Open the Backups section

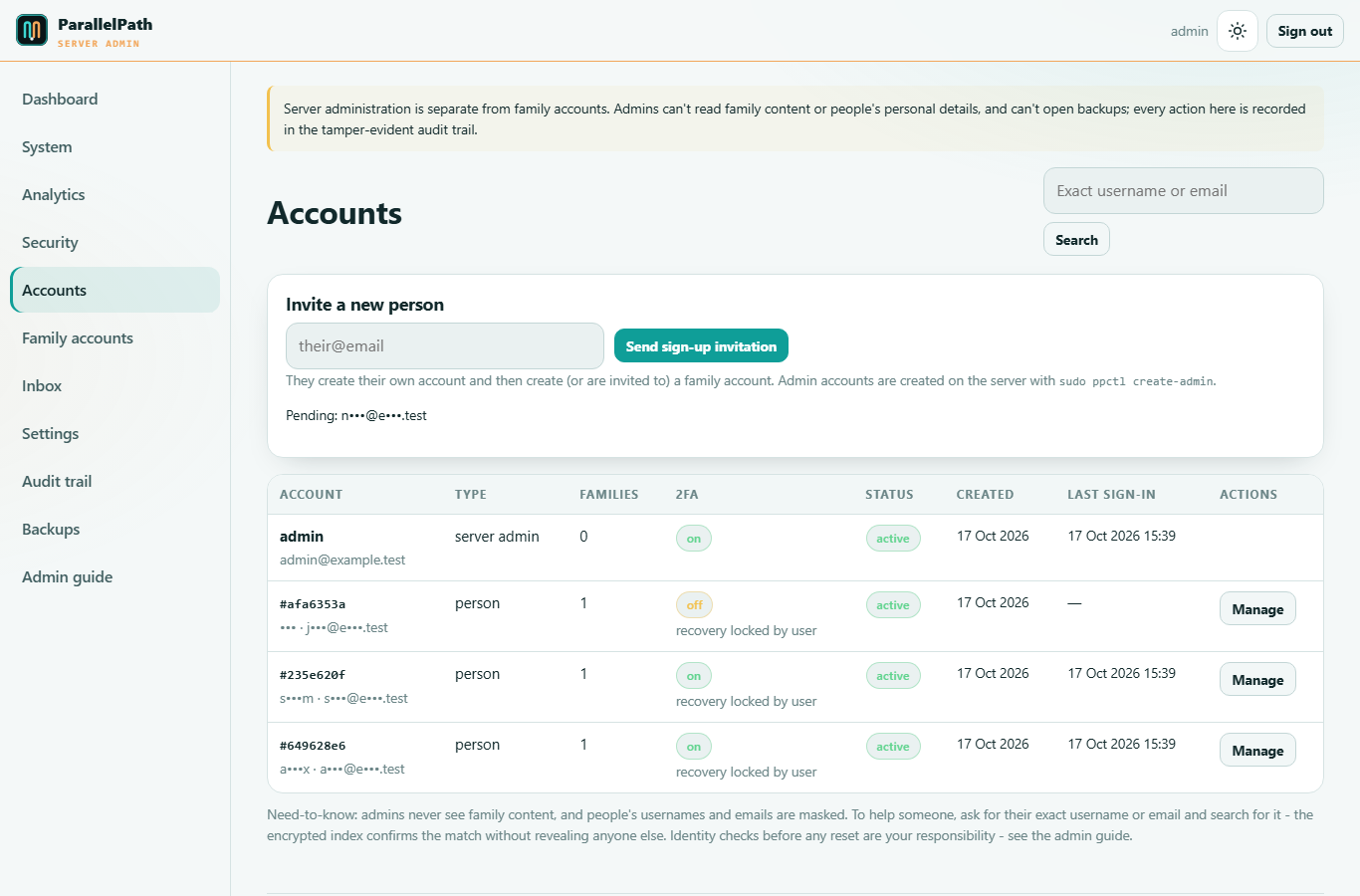(x=114, y=529)
